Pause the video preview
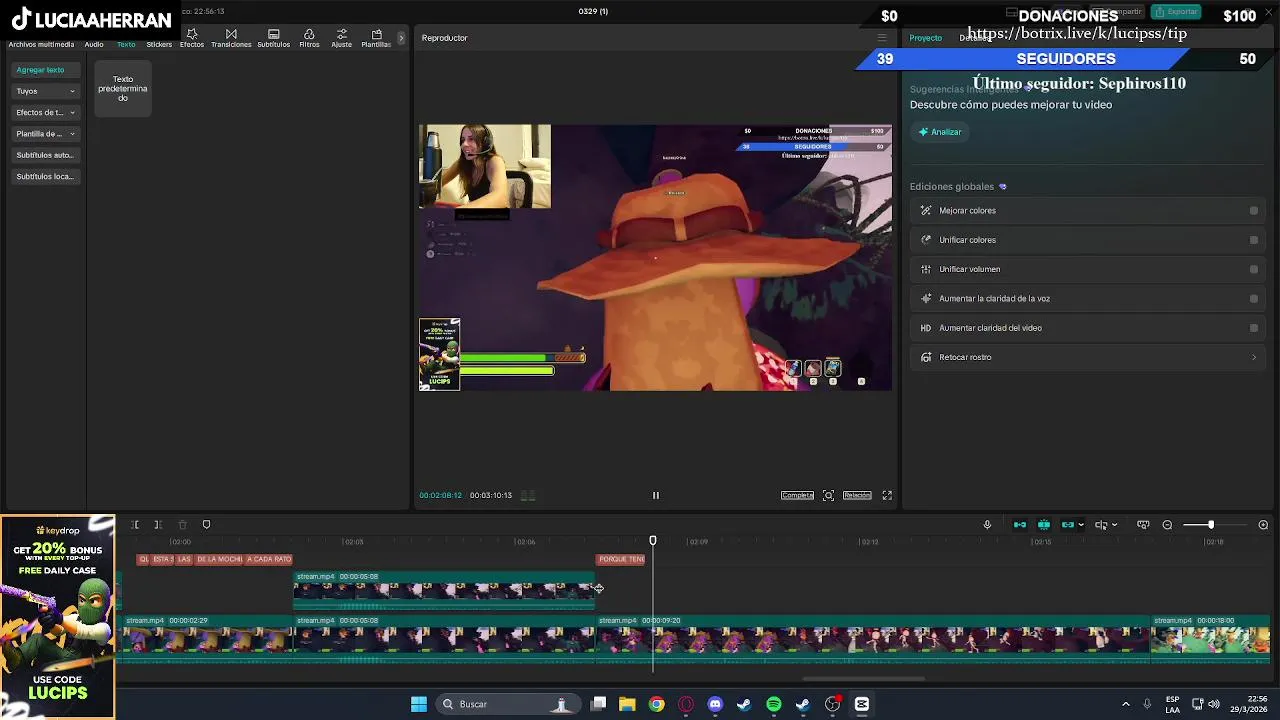This screenshot has height=720, width=1280. click(656, 495)
